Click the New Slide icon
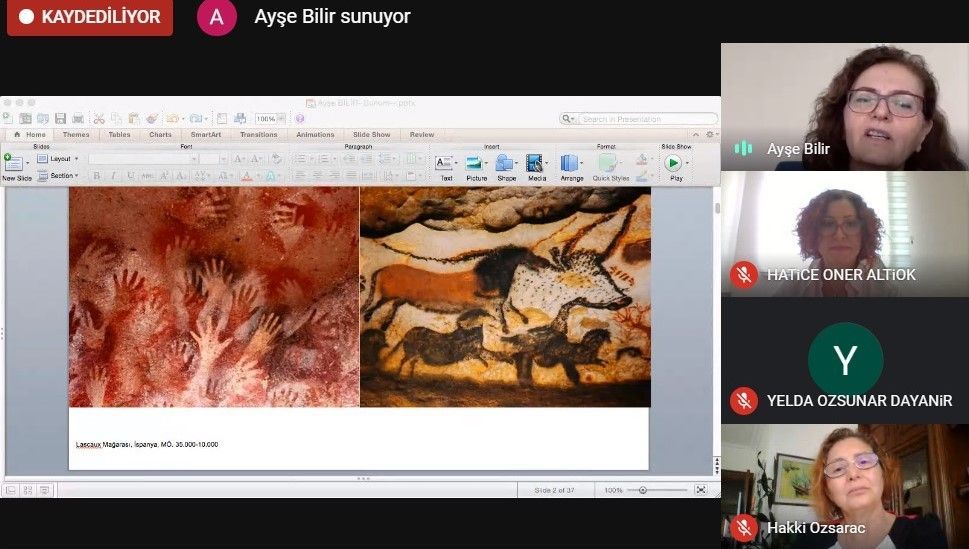 click(14, 163)
